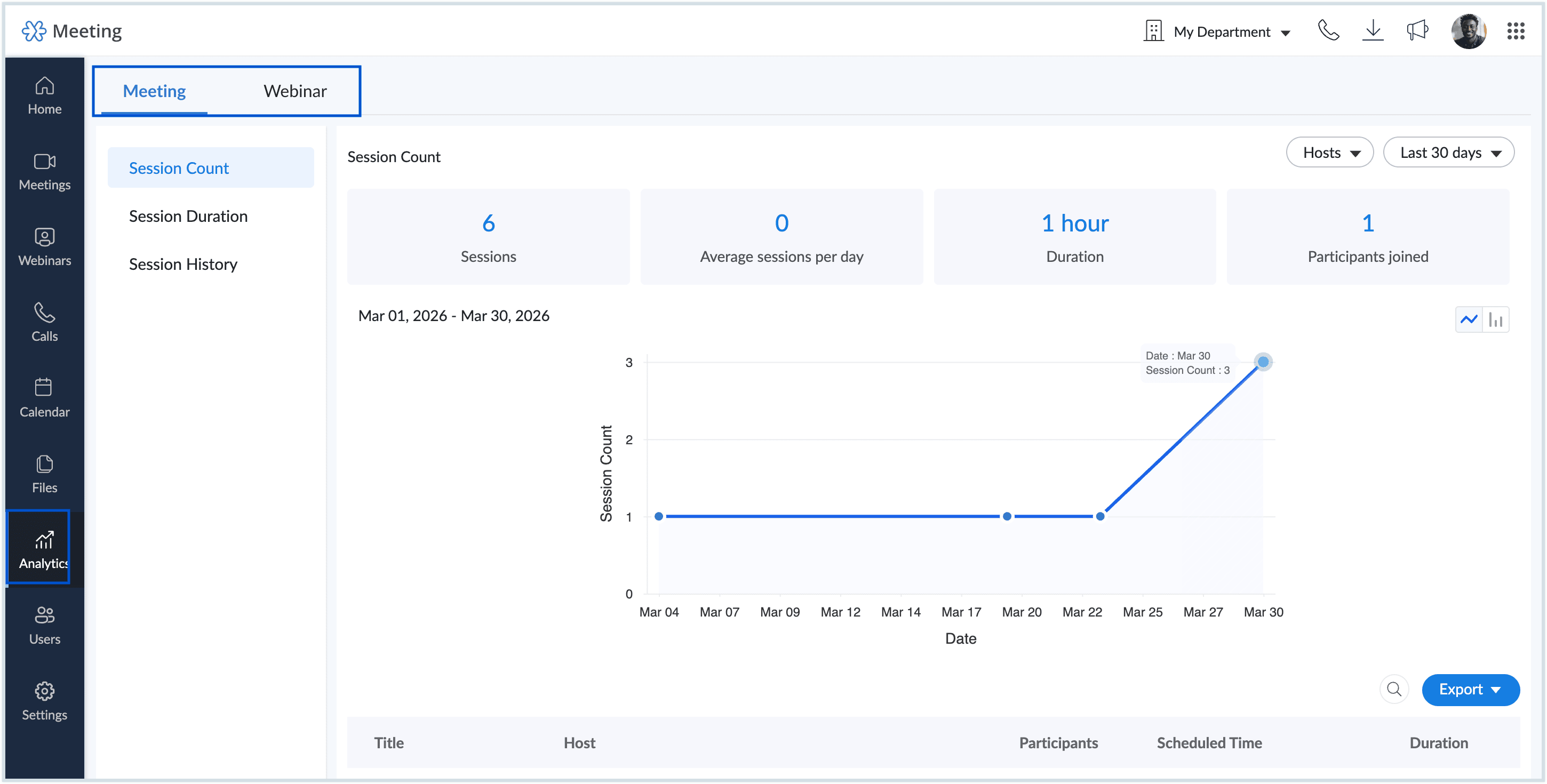Open the Hosts filter dropdown
This screenshot has height=784, width=1547.
coord(1329,152)
